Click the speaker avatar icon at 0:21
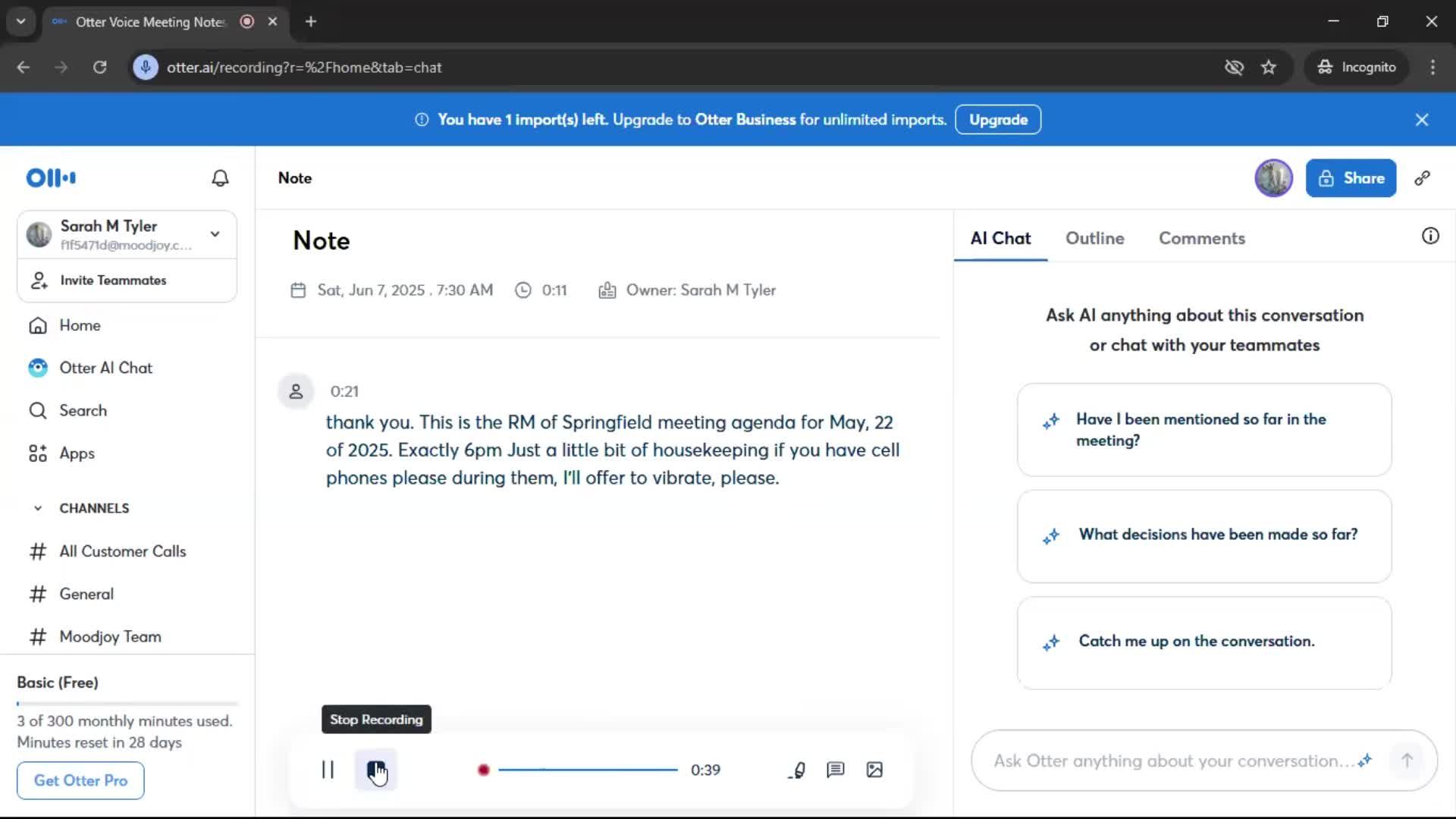Image resolution: width=1456 pixels, height=819 pixels. click(x=296, y=391)
